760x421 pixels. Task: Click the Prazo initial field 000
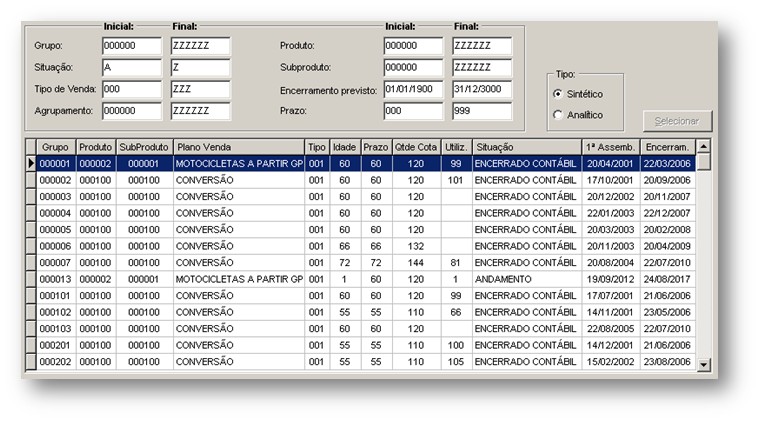click(413, 111)
